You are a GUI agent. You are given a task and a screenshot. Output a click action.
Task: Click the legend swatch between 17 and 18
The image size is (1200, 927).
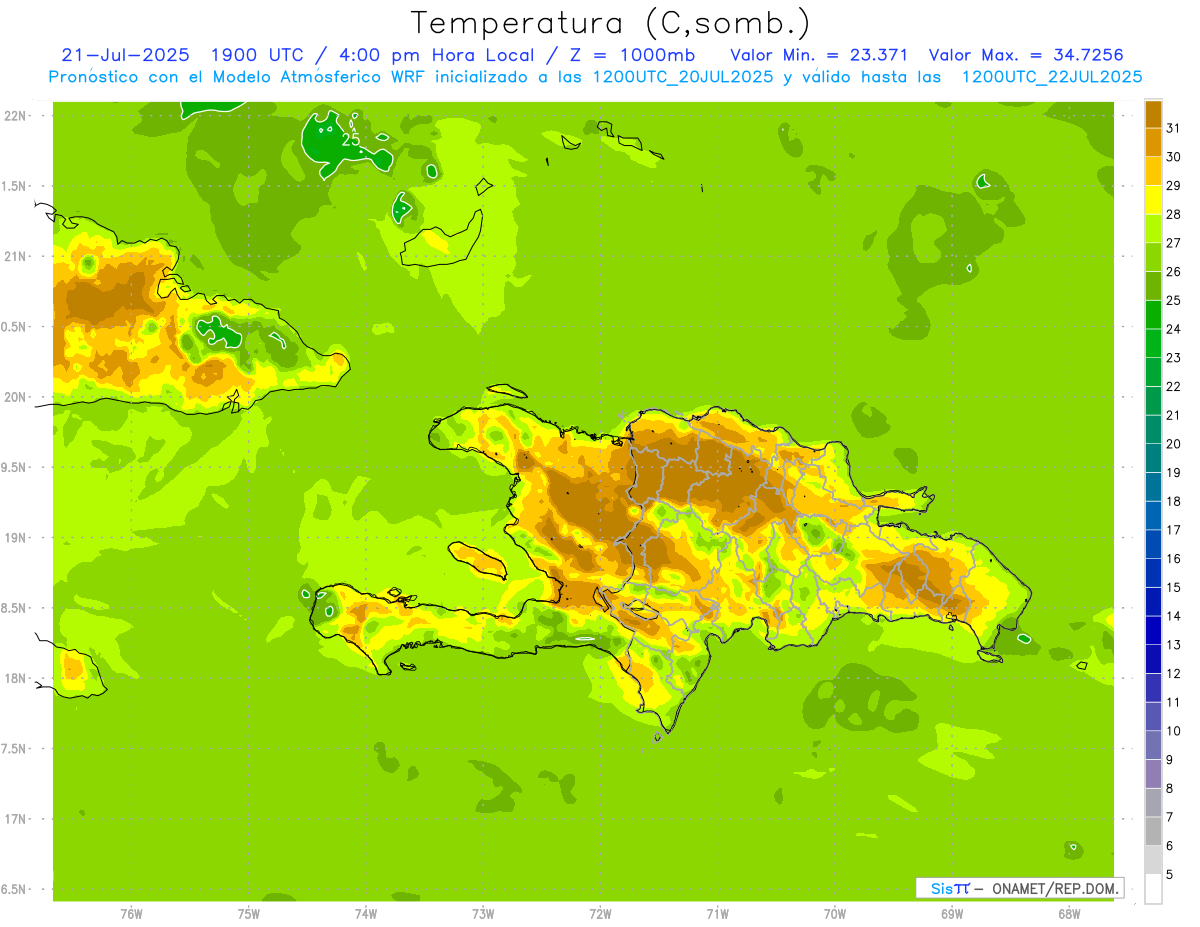(x=1153, y=515)
